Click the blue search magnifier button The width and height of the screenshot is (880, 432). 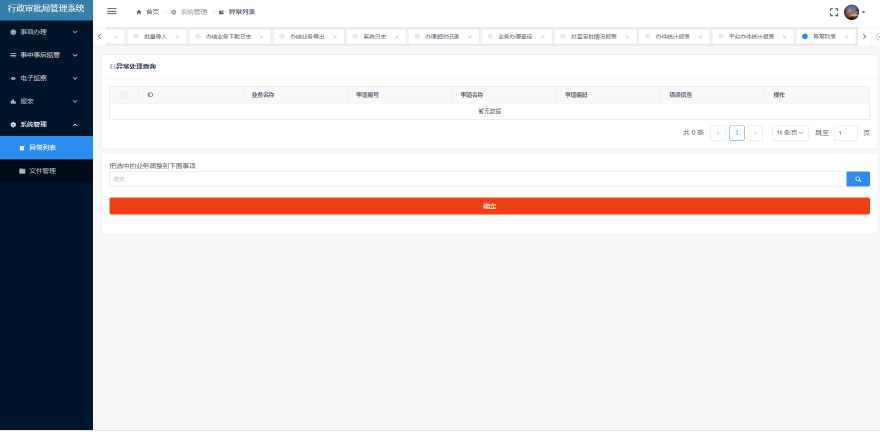coord(858,179)
